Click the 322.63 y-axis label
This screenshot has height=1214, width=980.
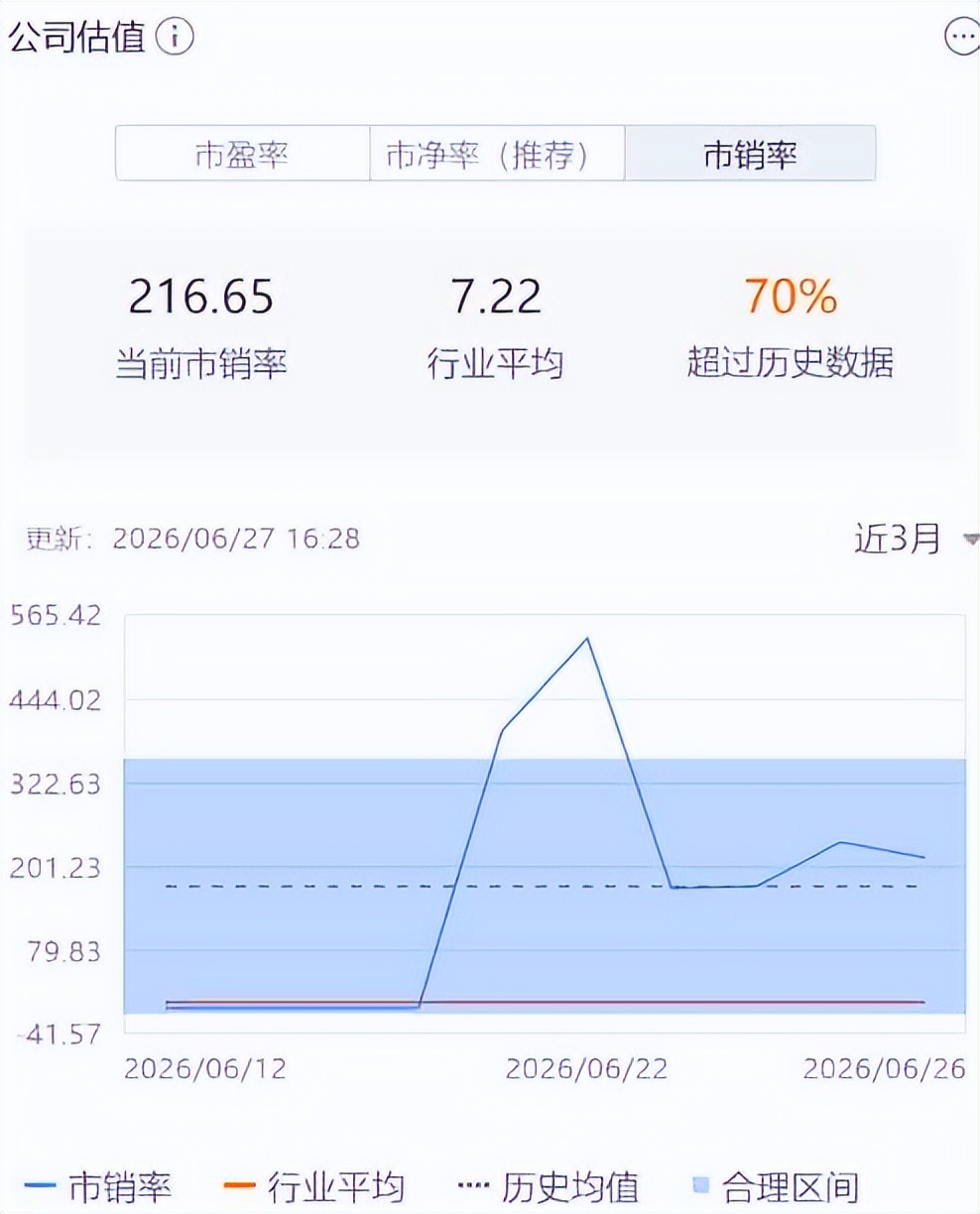[56, 784]
